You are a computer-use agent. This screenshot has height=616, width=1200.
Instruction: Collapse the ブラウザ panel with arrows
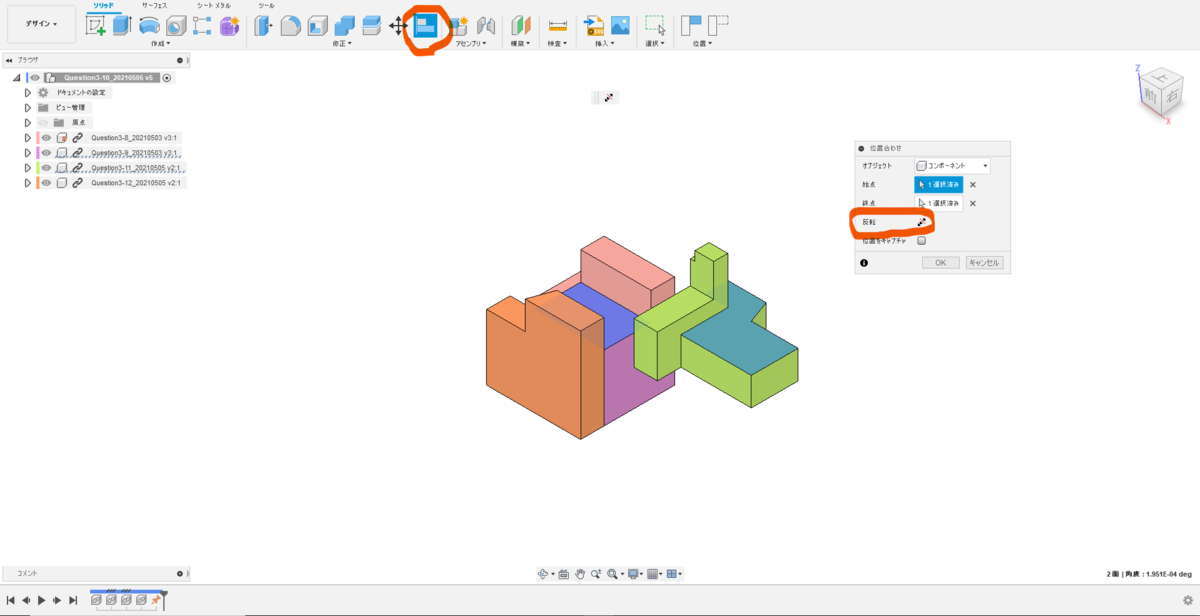[9, 60]
